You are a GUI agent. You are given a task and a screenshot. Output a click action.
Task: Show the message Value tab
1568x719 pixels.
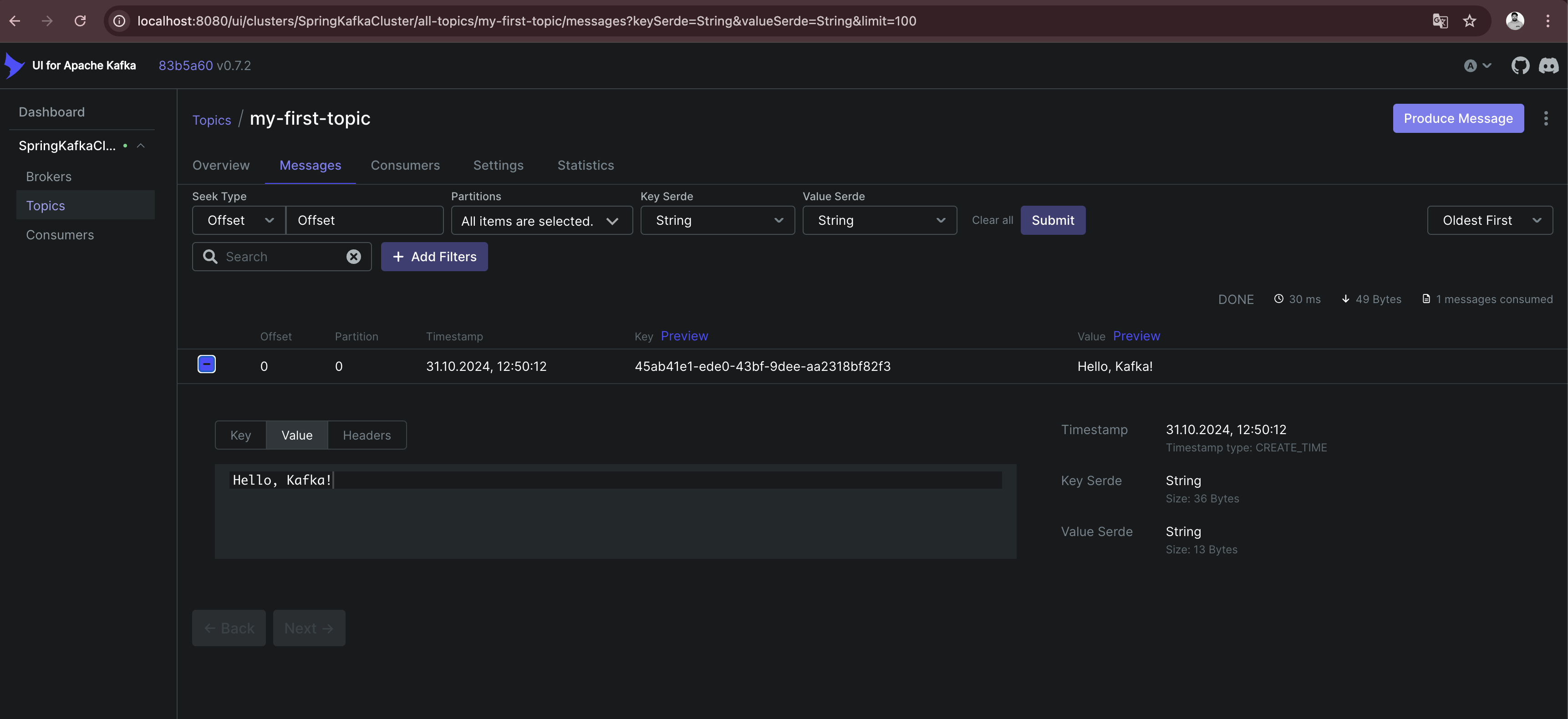tap(297, 435)
